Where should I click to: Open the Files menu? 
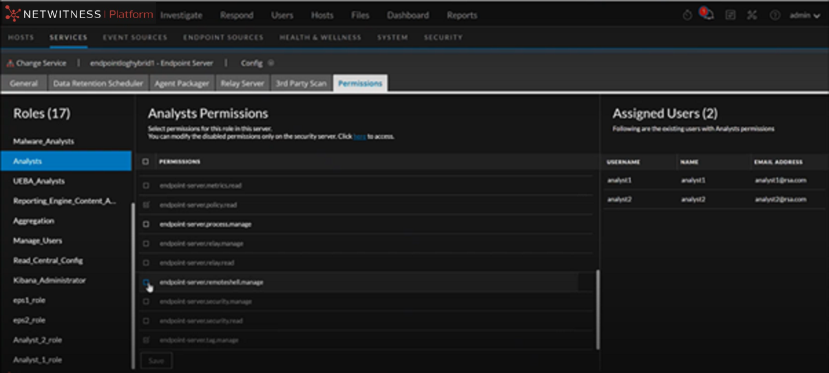coord(360,15)
